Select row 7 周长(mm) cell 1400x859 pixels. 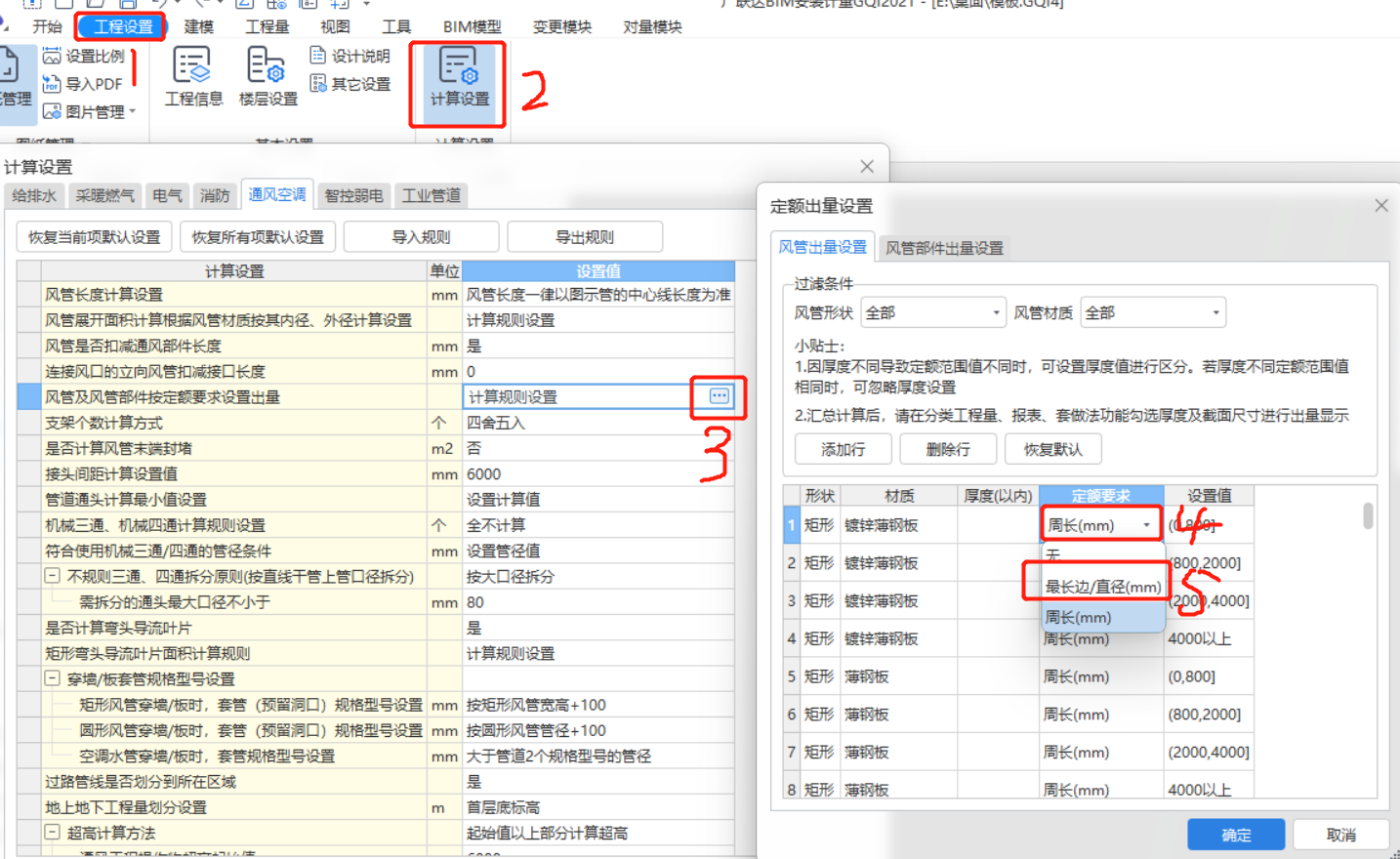(x=1101, y=752)
